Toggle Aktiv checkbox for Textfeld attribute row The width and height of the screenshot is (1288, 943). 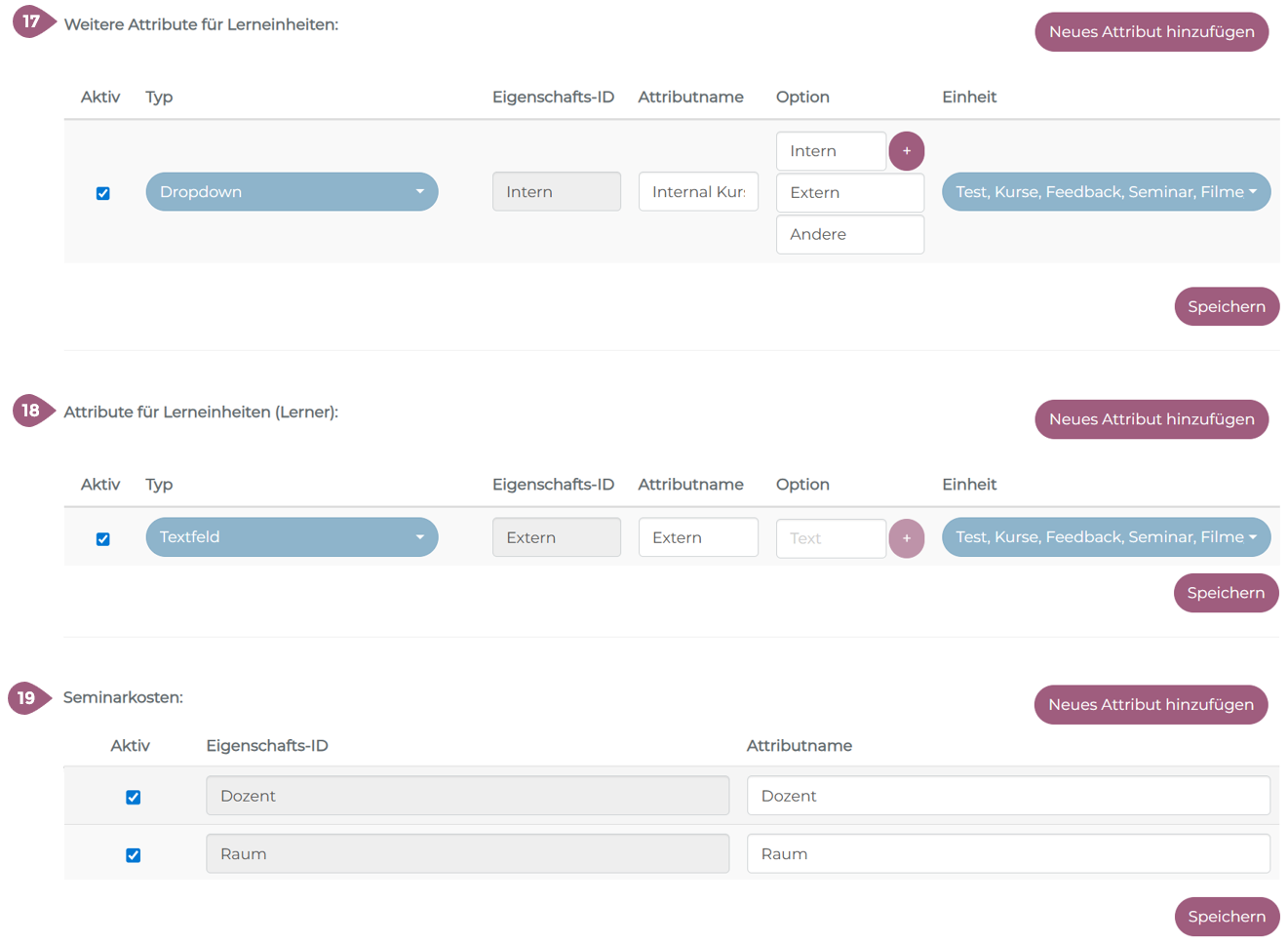point(103,539)
